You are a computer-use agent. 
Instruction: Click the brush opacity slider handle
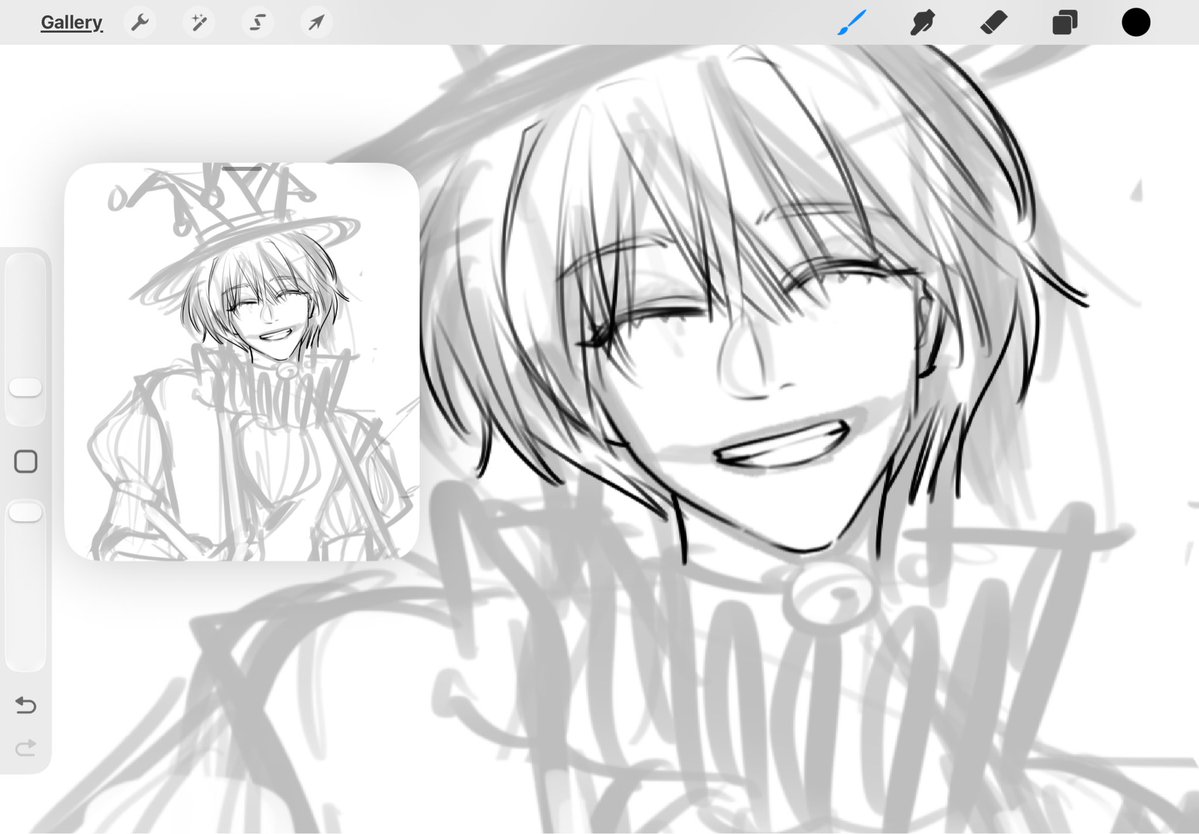coord(25,512)
